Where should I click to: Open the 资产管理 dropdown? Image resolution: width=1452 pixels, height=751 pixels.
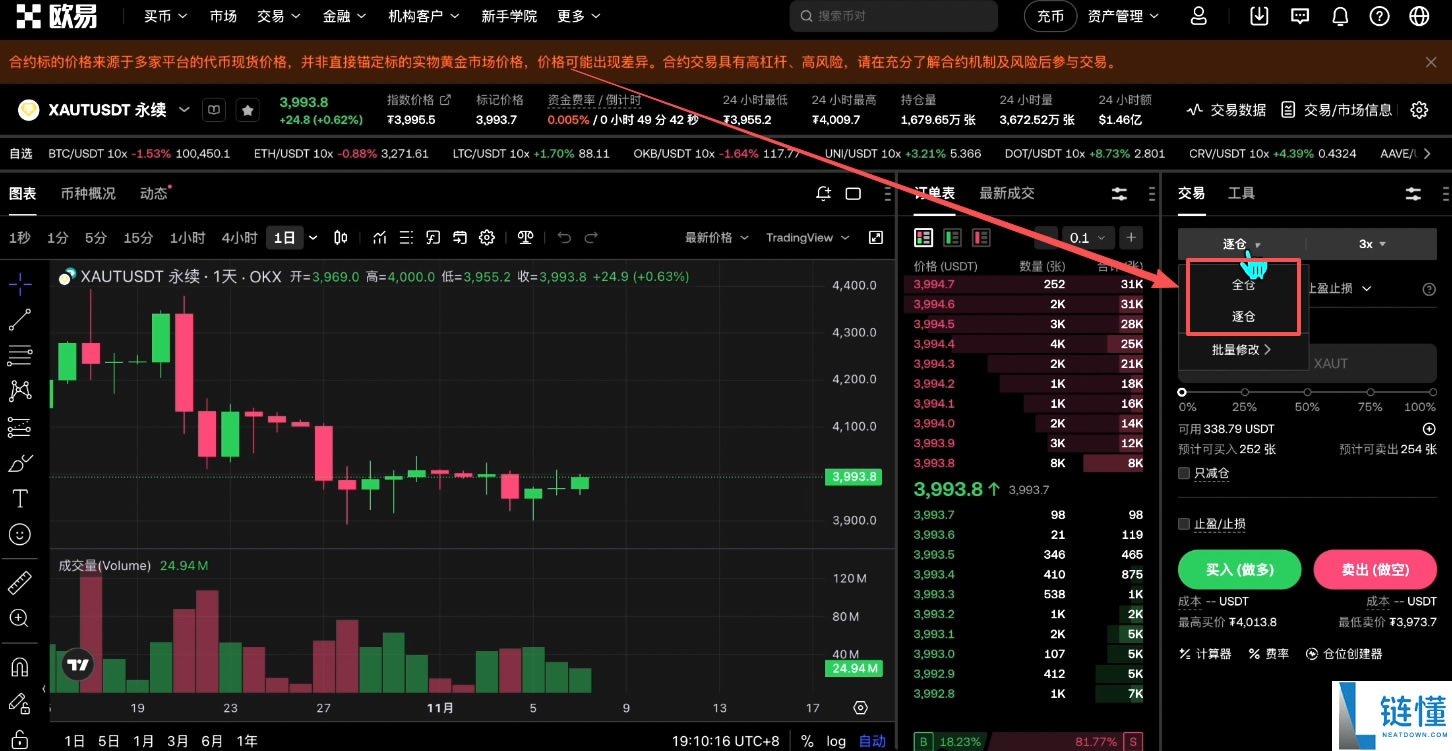click(1123, 16)
